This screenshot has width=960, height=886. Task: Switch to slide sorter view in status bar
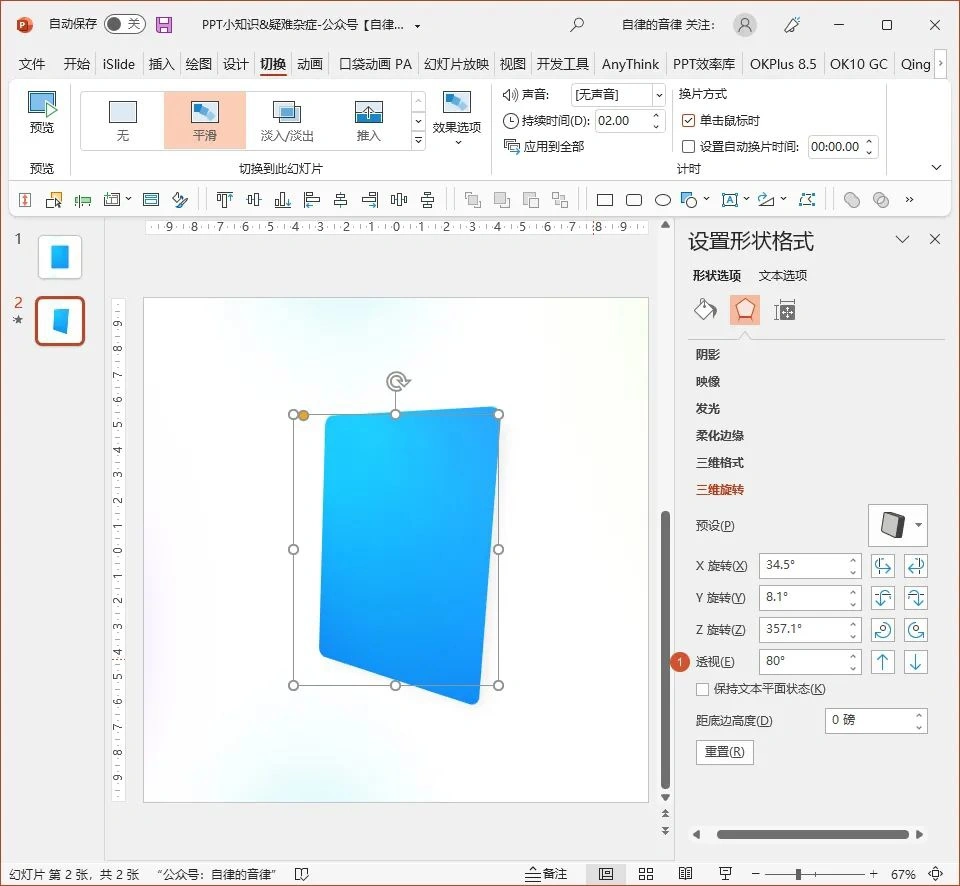point(646,873)
